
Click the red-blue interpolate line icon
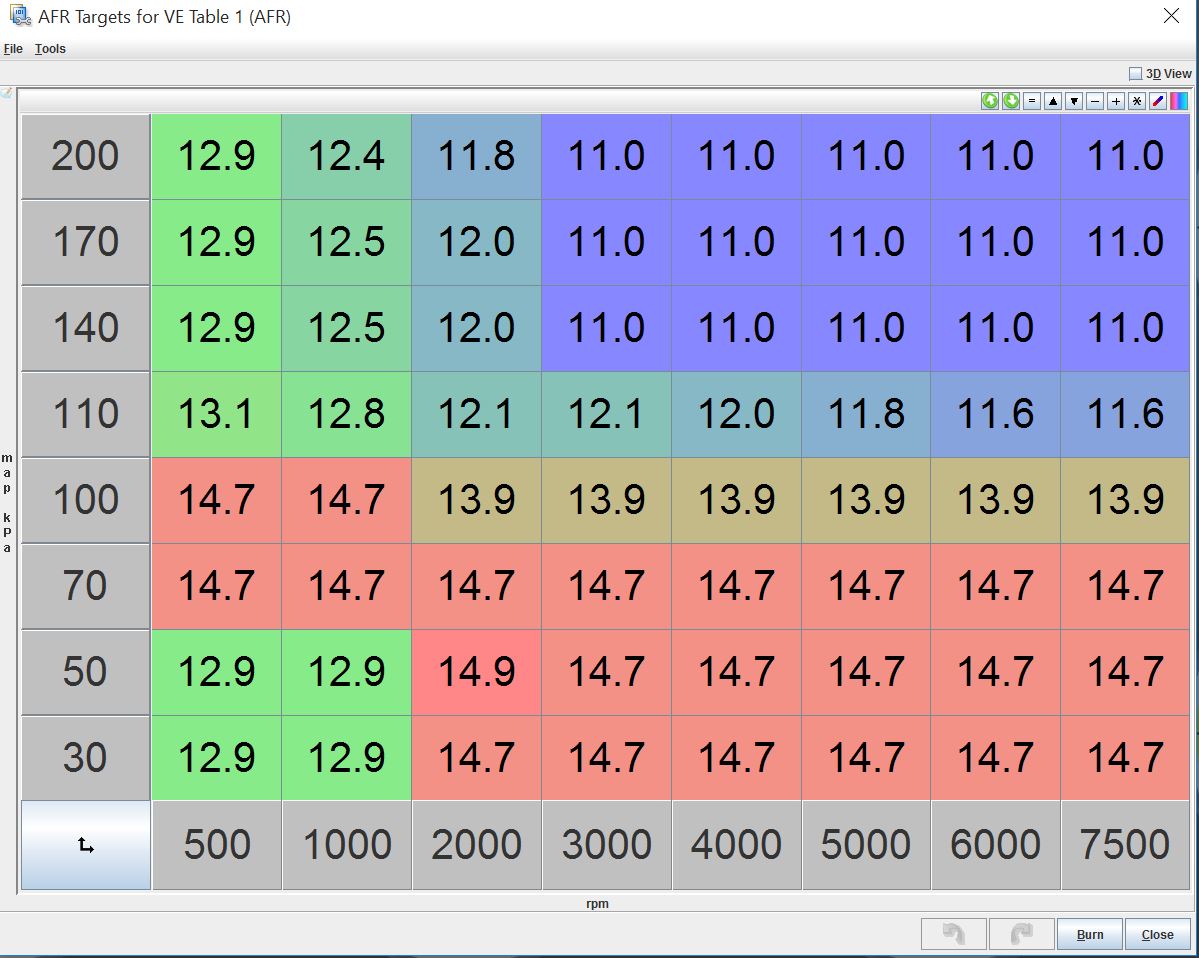1158,101
